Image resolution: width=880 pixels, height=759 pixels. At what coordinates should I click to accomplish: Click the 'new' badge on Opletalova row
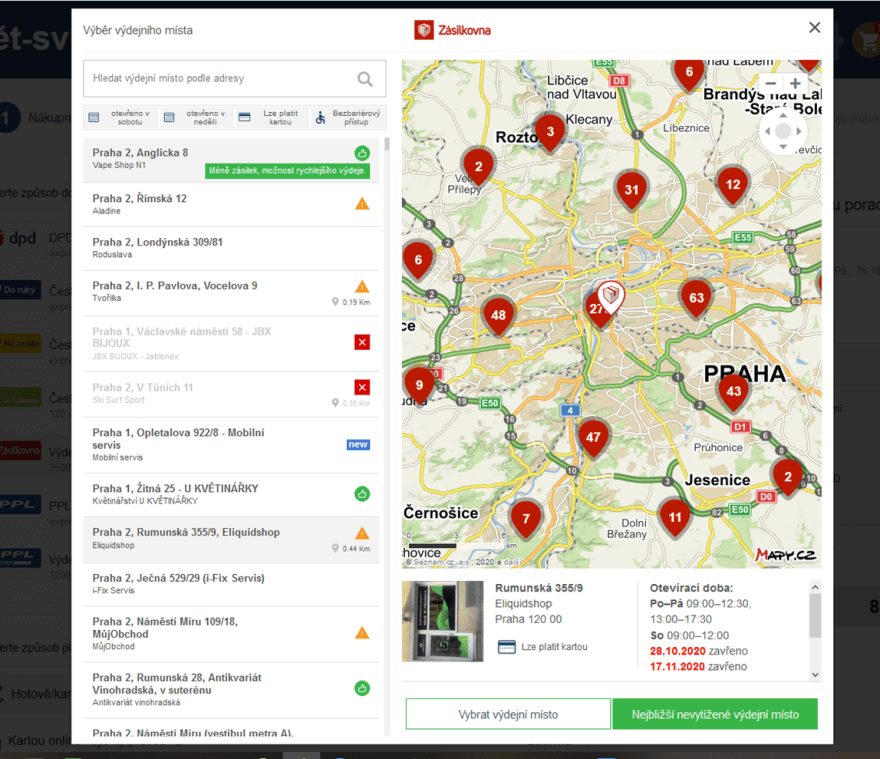click(x=358, y=445)
